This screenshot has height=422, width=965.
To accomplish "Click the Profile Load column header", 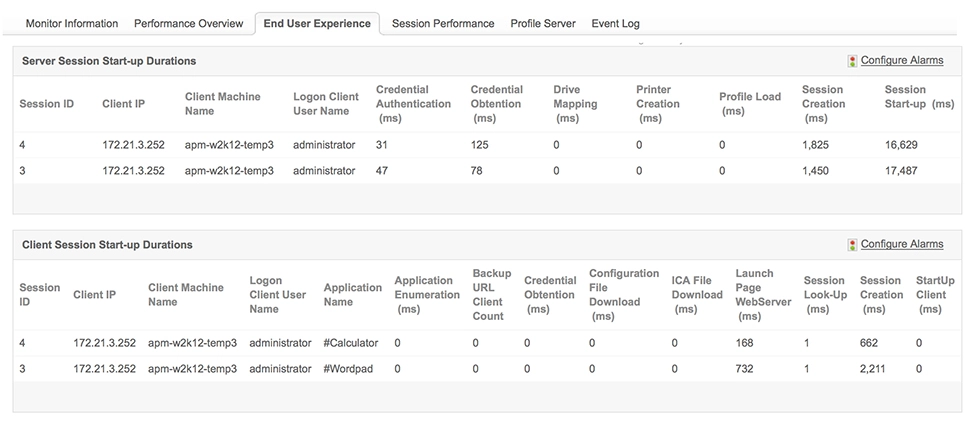I will [x=749, y=104].
